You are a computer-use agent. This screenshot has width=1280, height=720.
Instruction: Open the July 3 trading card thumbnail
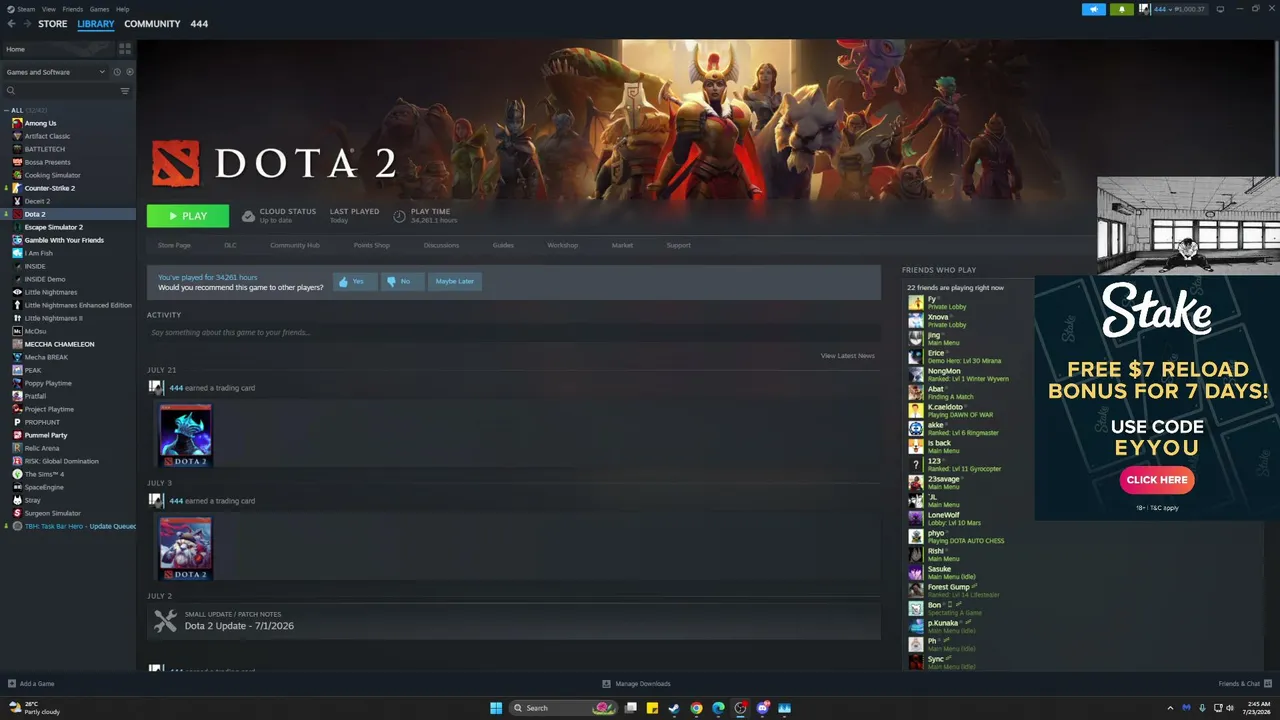click(186, 548)
